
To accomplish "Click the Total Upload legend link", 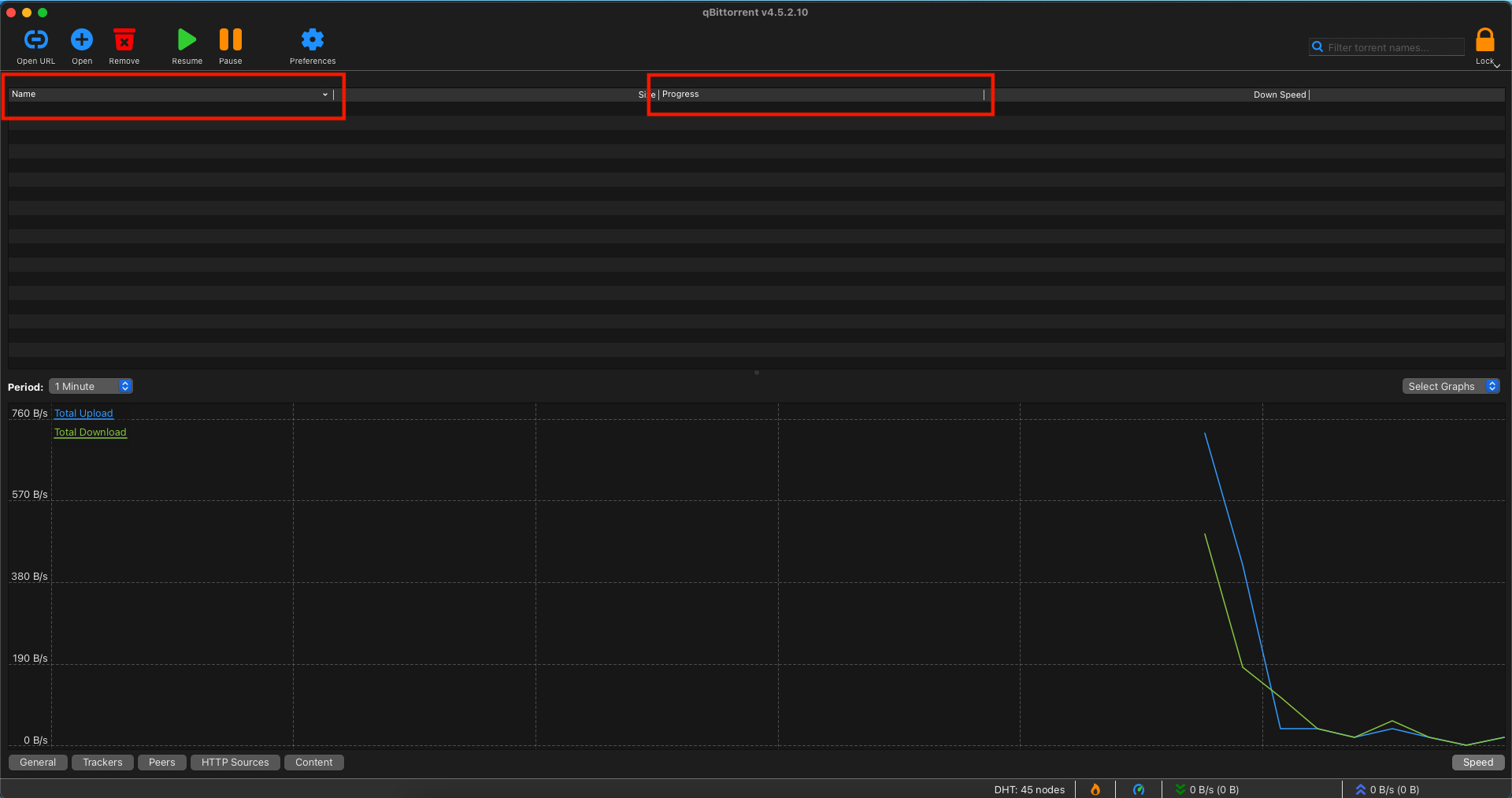I will (83, 414).
